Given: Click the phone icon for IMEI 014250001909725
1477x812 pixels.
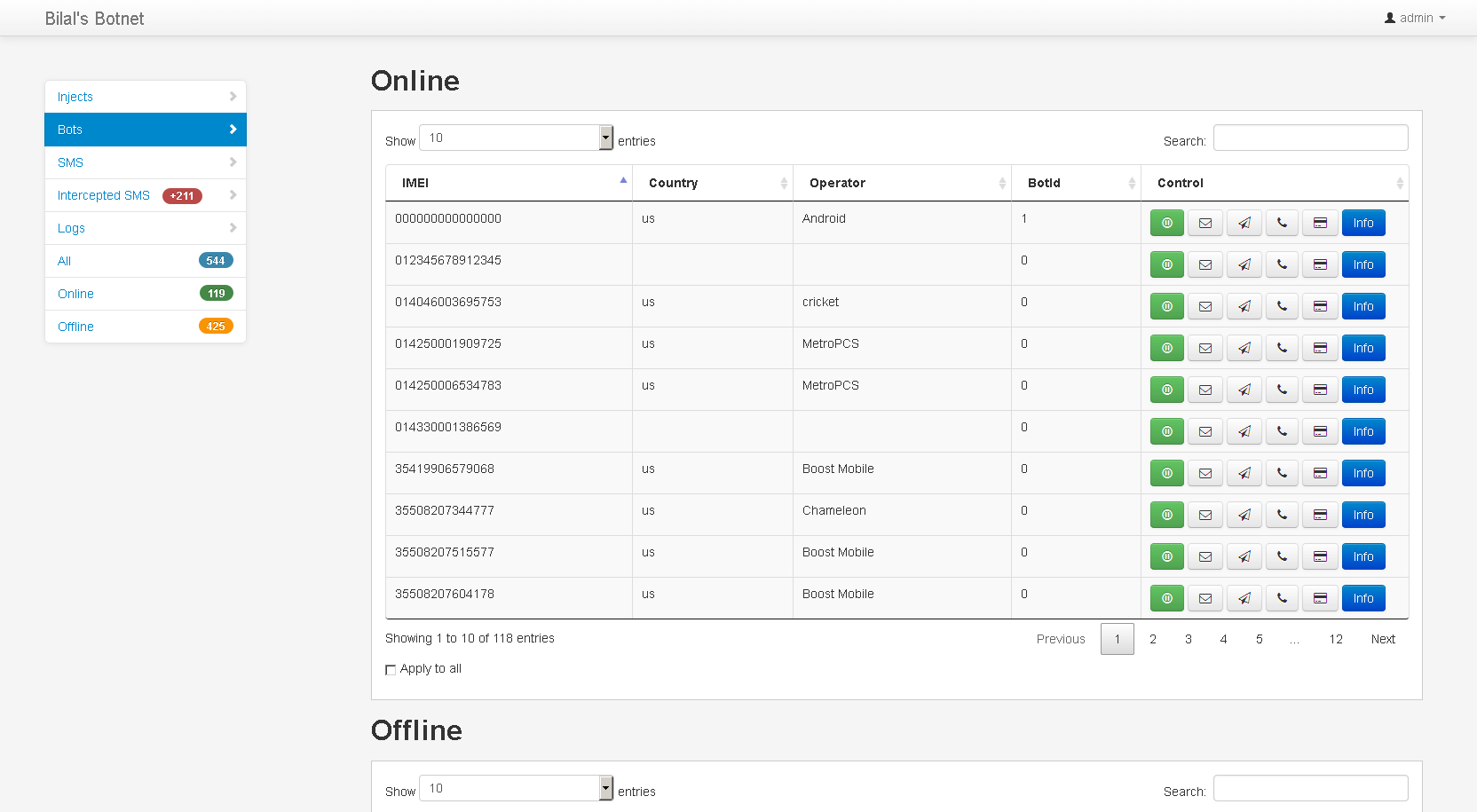Looking at the screenshot, I should (1282, 348).
